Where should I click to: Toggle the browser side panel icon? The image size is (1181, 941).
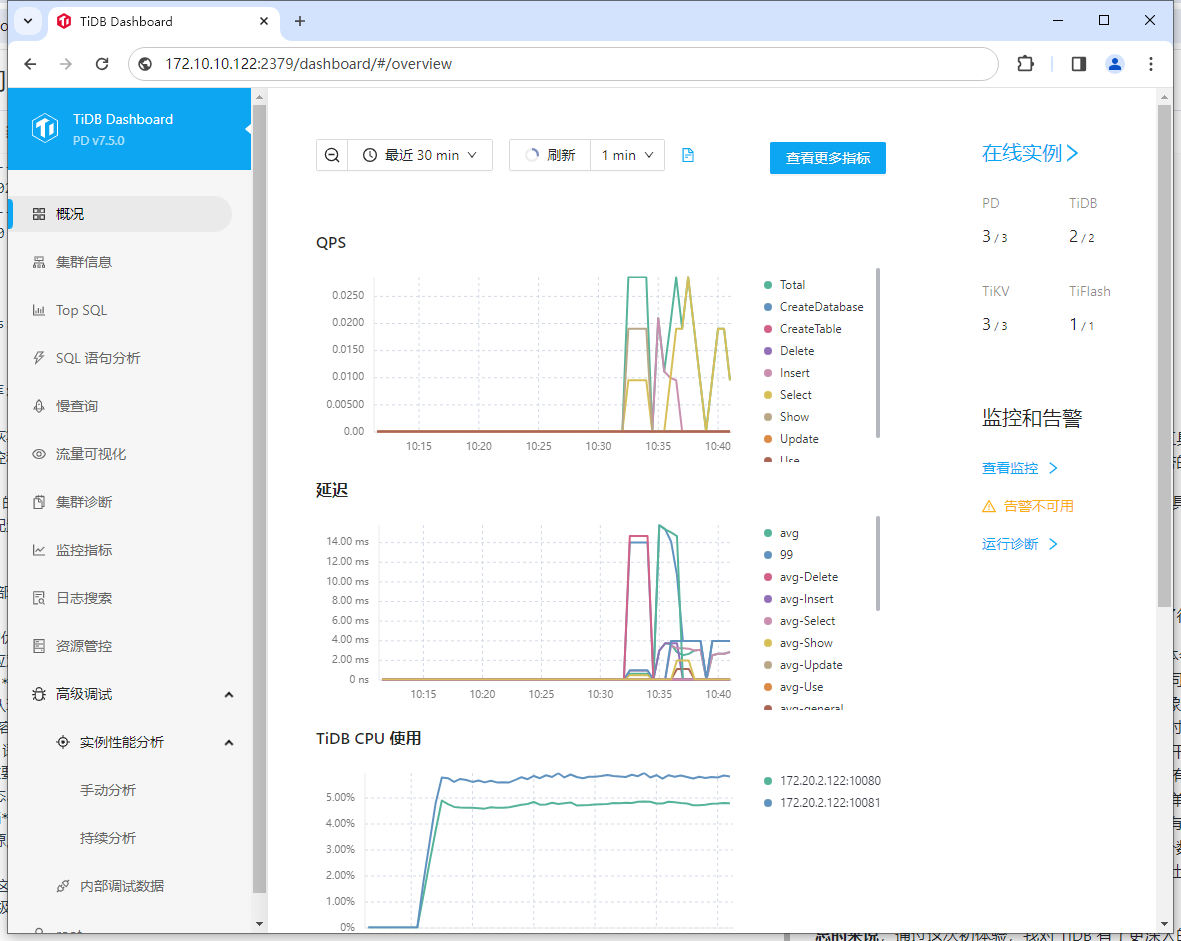(1079, 64)
